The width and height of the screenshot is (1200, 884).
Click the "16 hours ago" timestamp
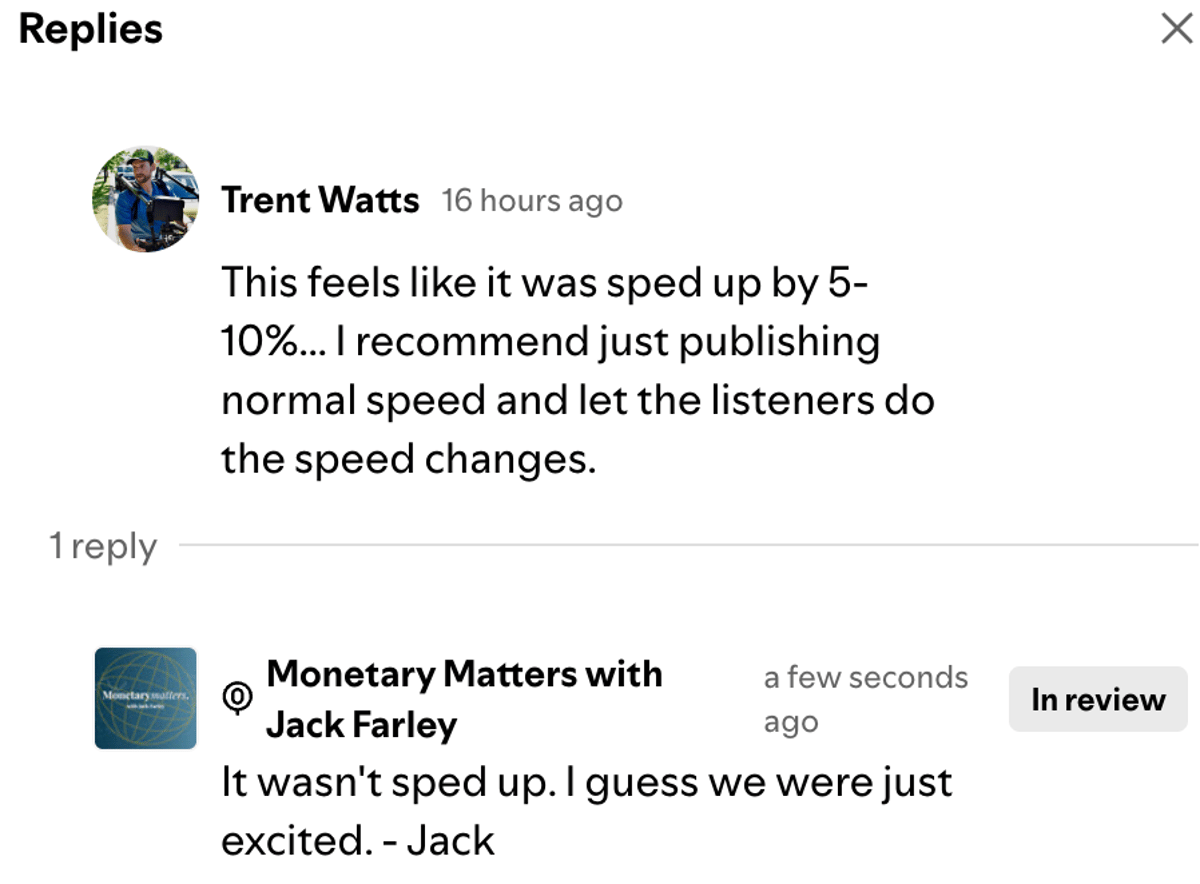click(x=532, y=201)
